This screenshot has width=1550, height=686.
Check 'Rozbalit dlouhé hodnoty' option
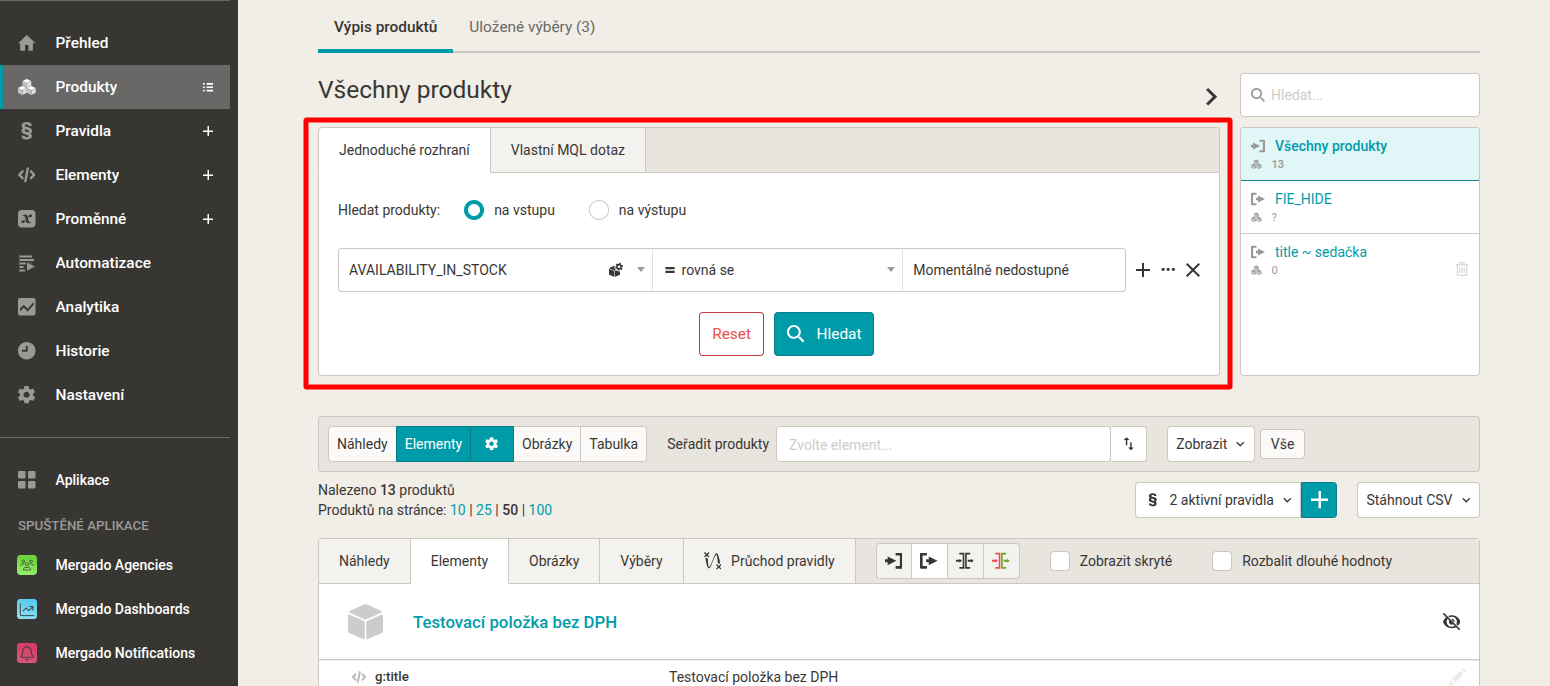click(1222, 561)
